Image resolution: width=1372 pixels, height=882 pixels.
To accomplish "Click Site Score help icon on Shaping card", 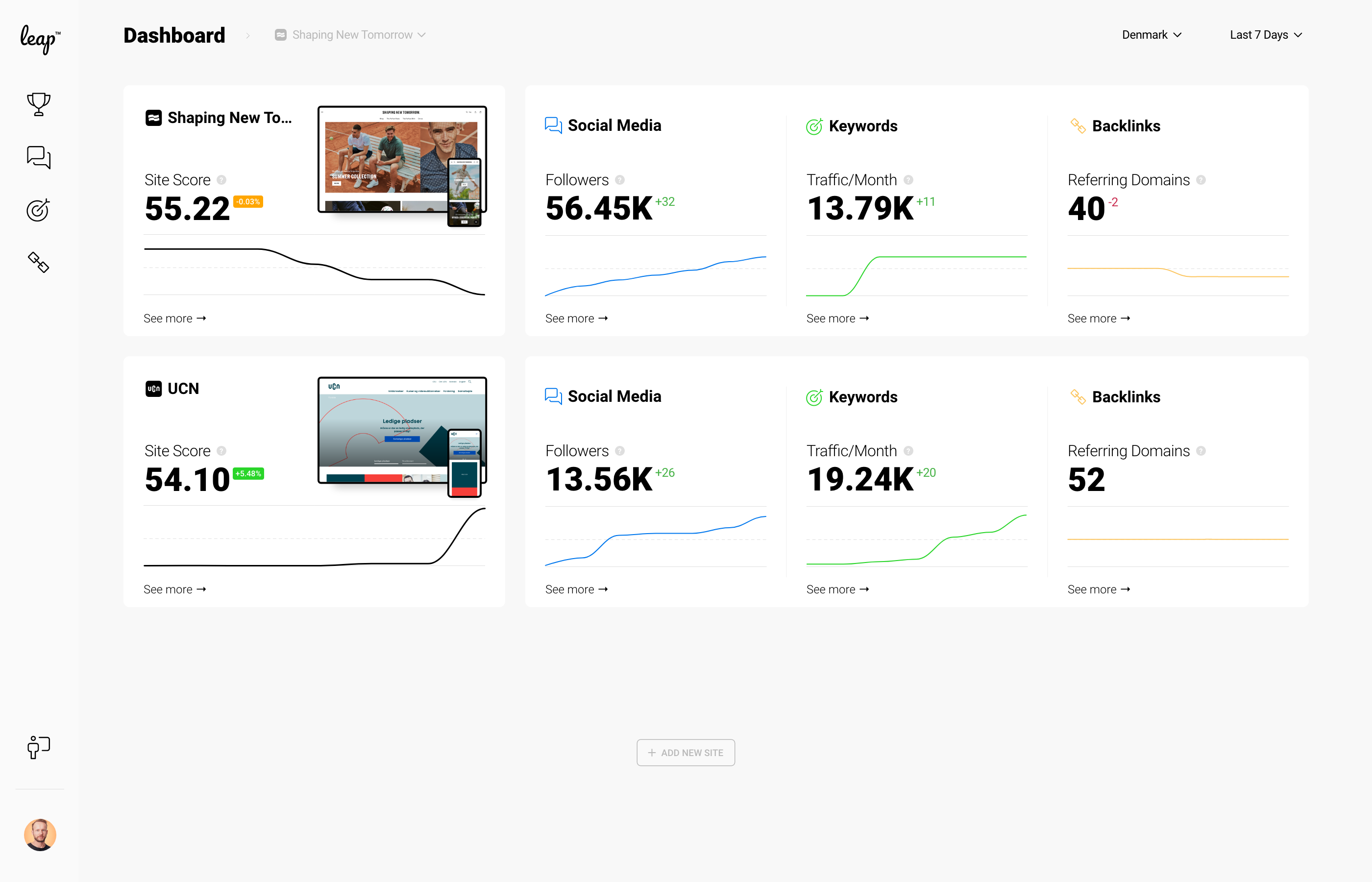I will pyautogui.click(x=221, y=180).
